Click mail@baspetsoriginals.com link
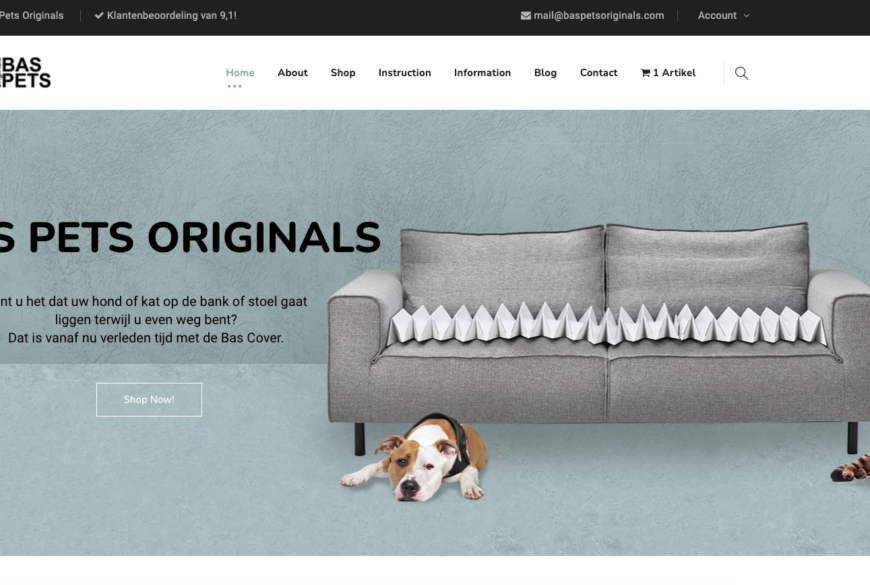The image size is (870, 585). coord(599,16)
